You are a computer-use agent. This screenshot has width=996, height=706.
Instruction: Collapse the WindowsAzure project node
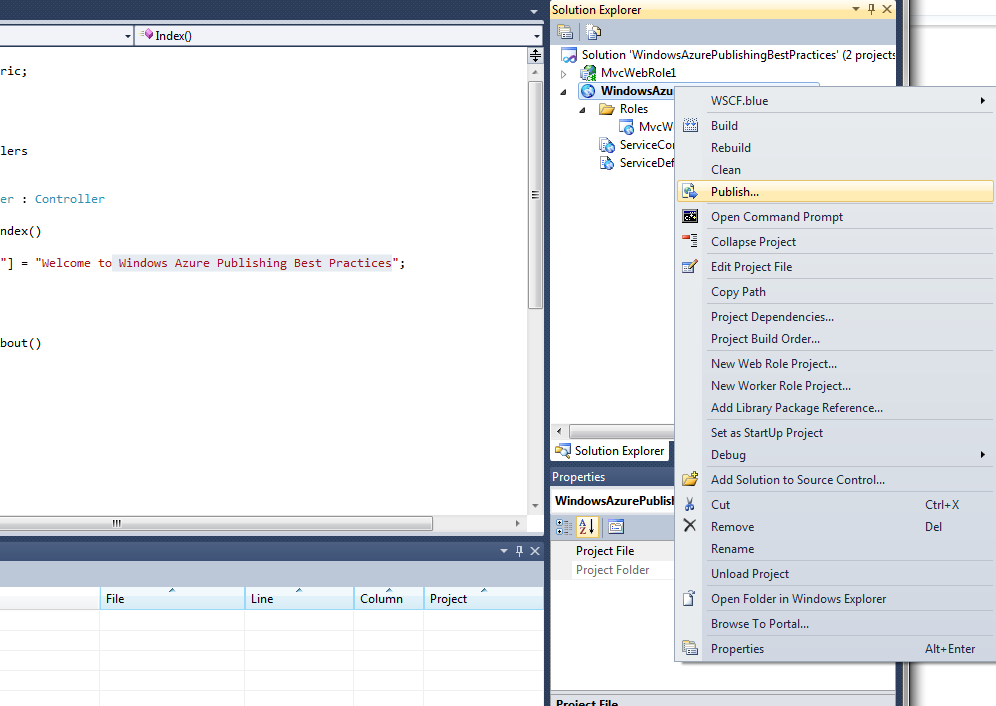(x=563, y=92)
